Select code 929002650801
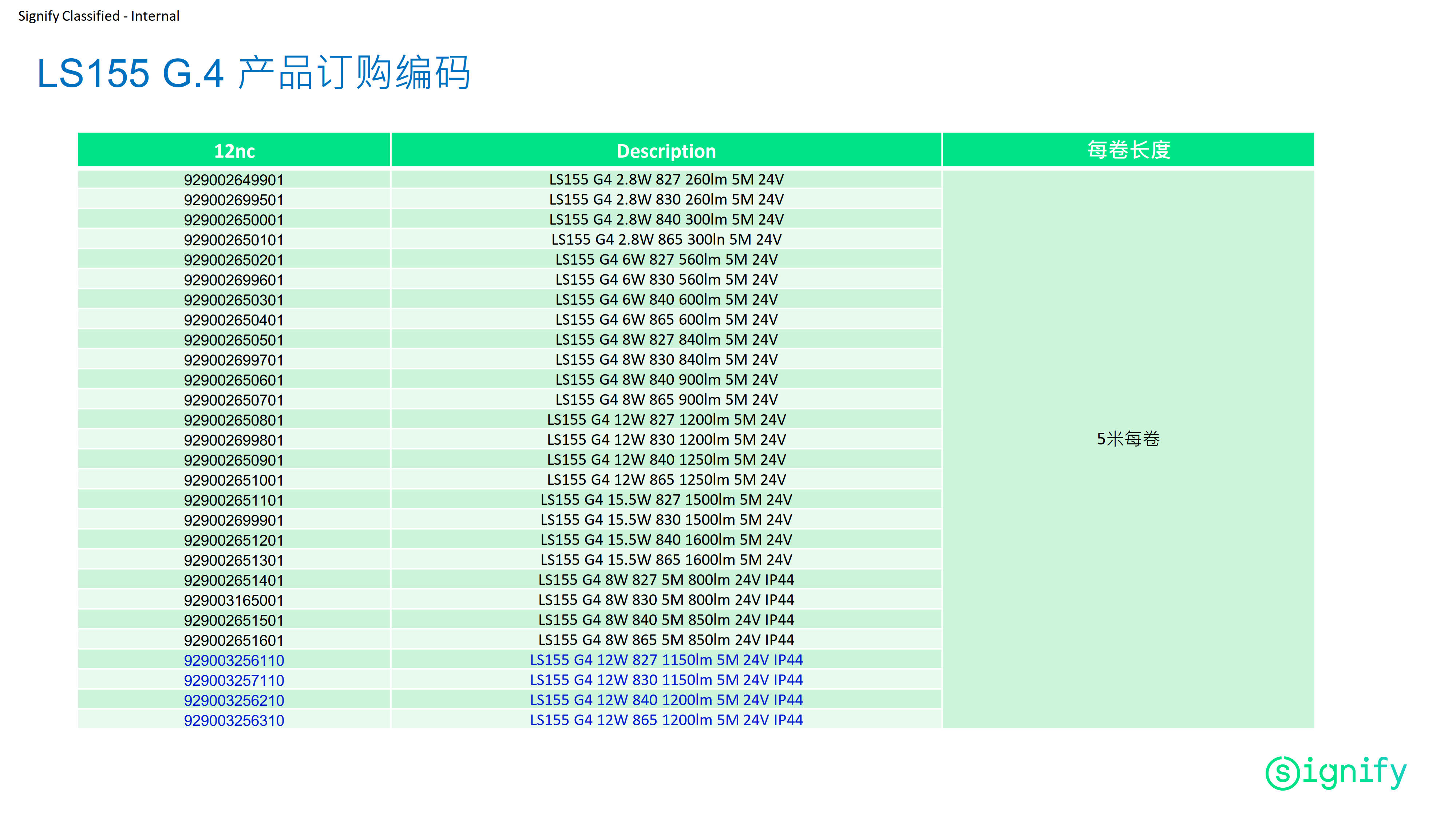 click(233, 420)
